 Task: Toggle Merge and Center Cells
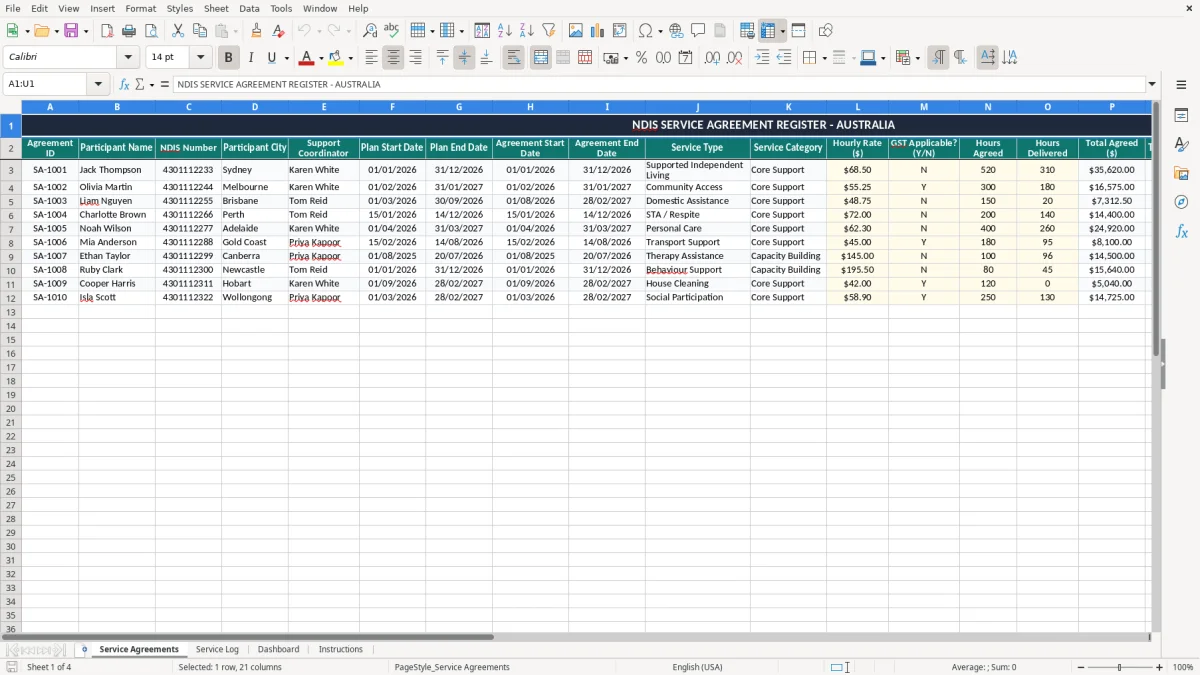(541, 58)
